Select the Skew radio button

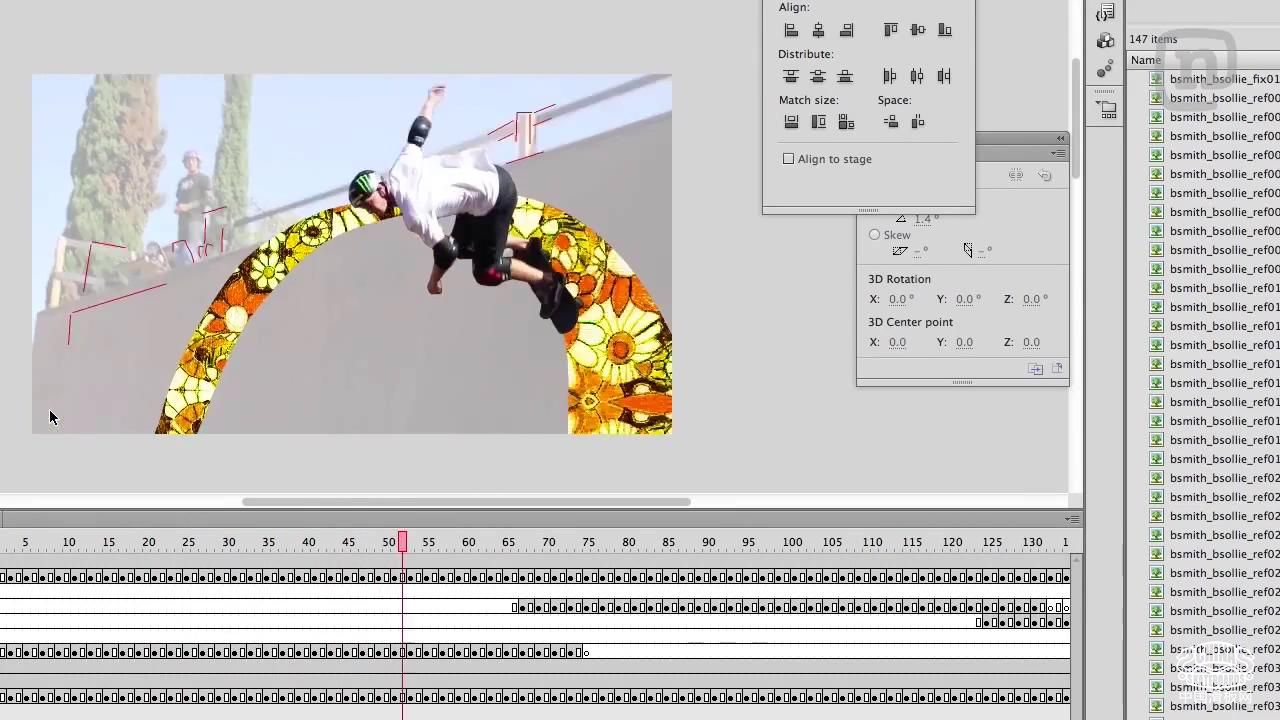875,235
